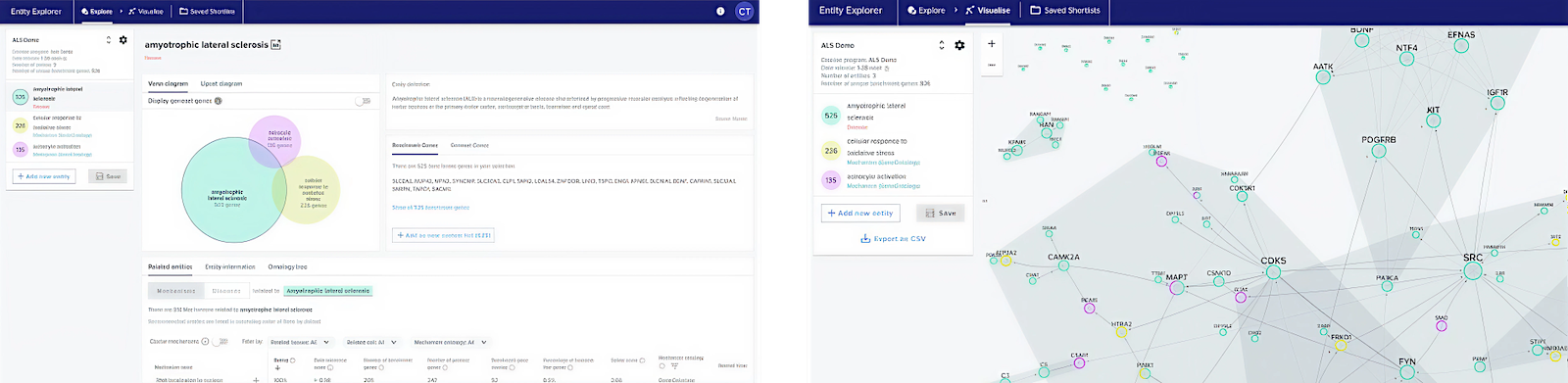Zoom in the network graph with plus
Screen dimensions: 1568x383
pos(992,44)
